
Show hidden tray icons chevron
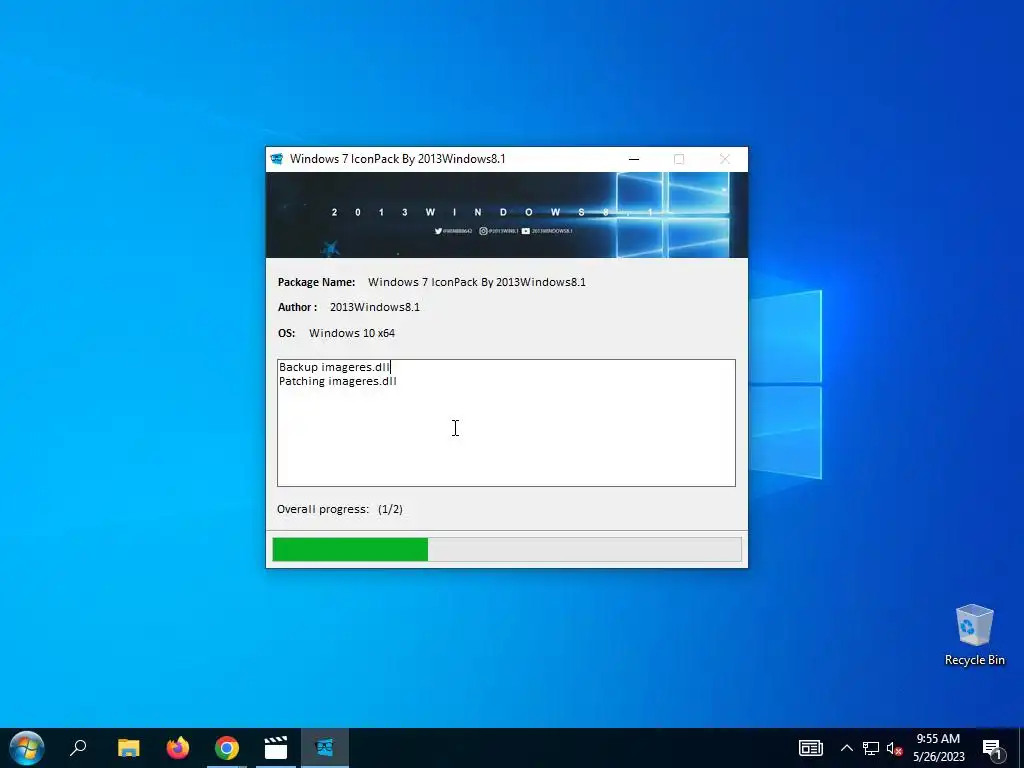pyautogui.click(x=846, y=748)
